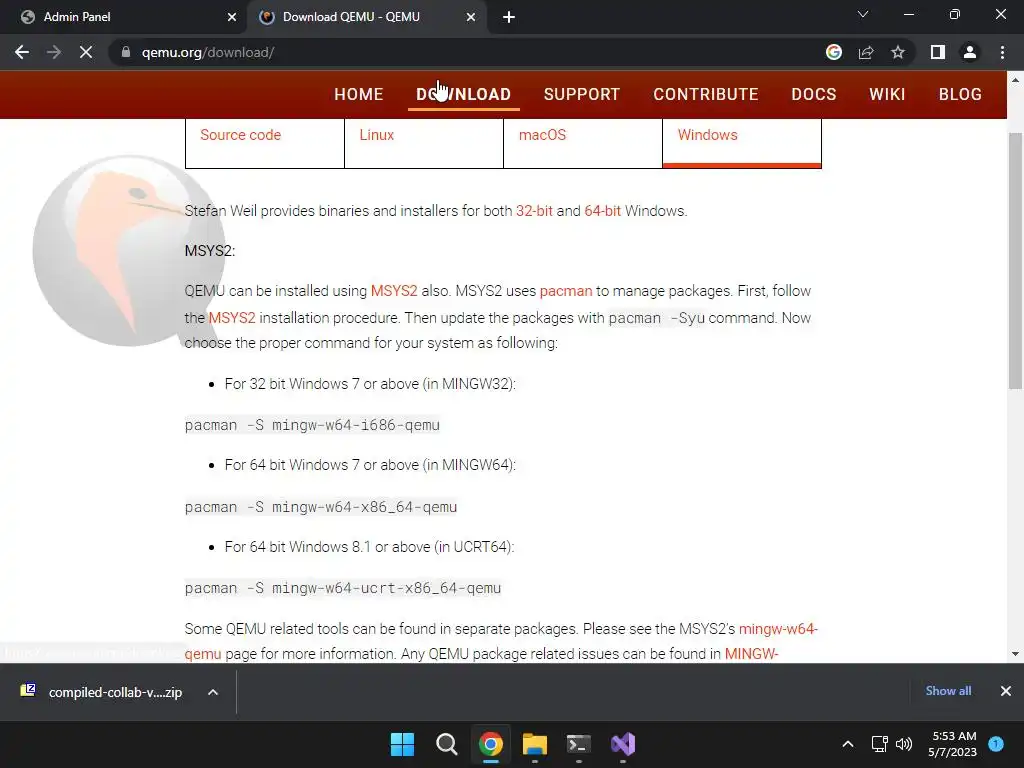Click the lock icon in address bar
This screenshot has width=1024, height=768.
(x=126, y=52)
